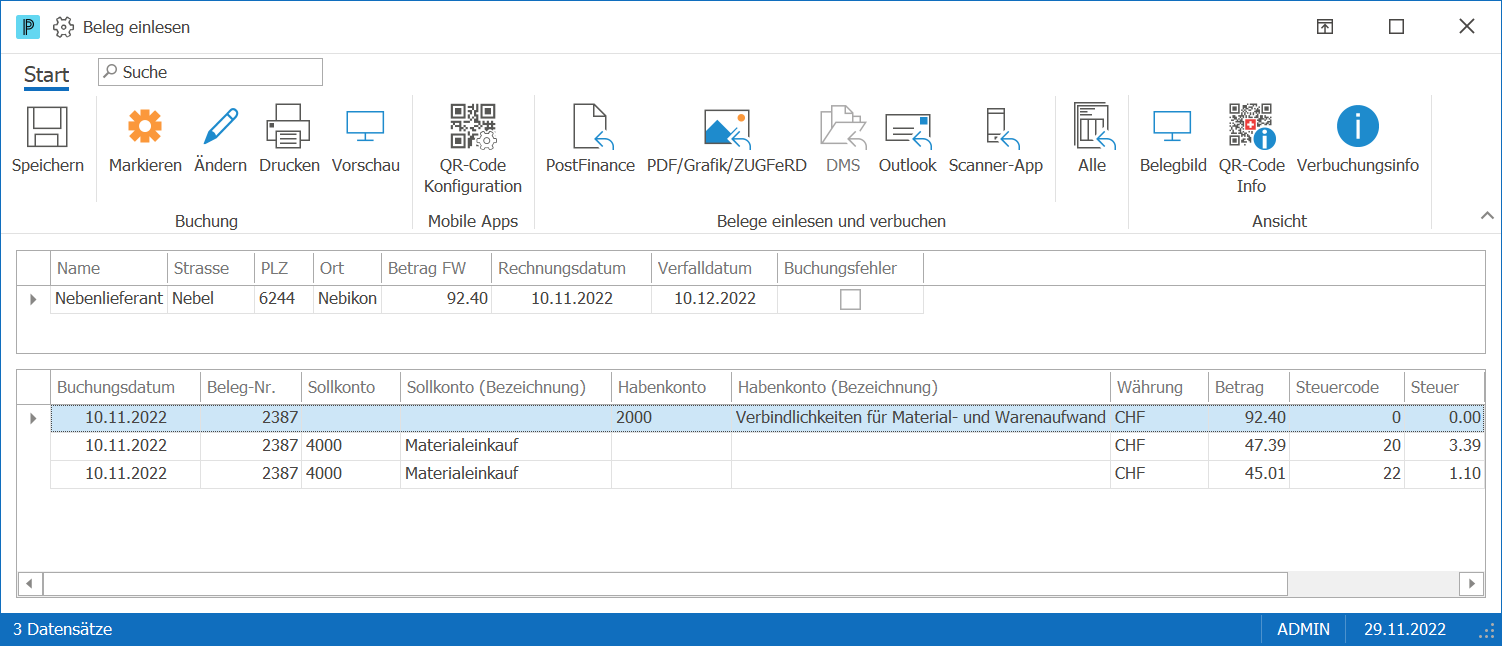Click Steuercode cell 22
Image resolution: width=1502 pixels, height=646 pixels.
click(x=1346, y=474)
